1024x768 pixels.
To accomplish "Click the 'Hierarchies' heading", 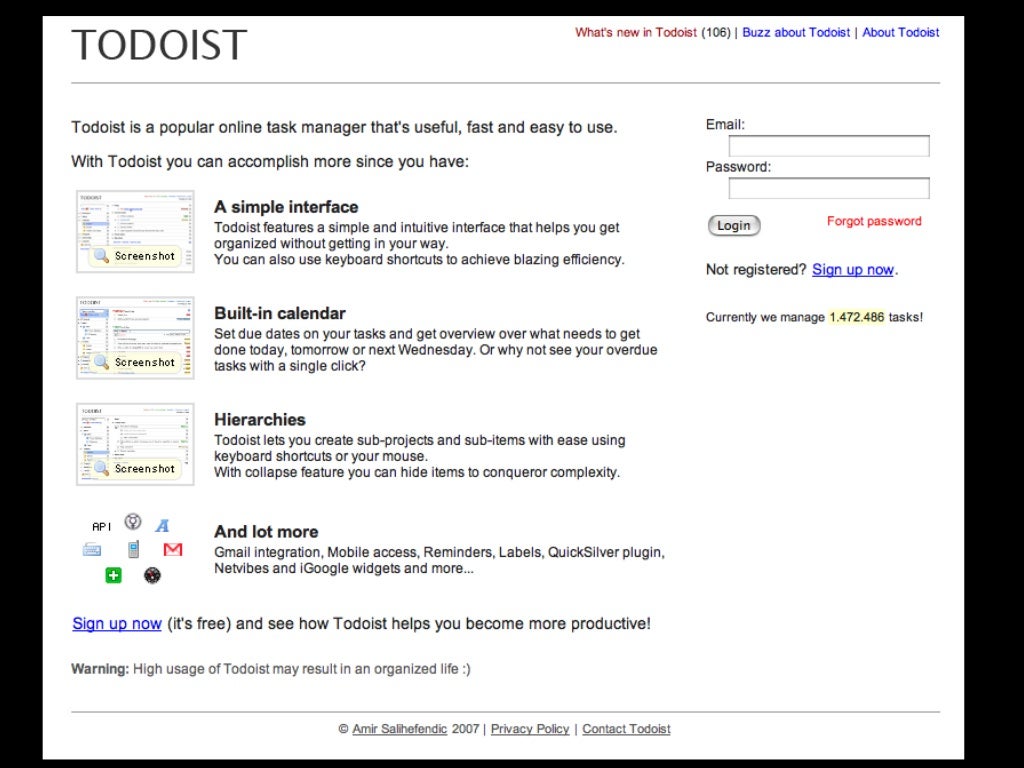I will pyautogui.click(x=260, y=420).
